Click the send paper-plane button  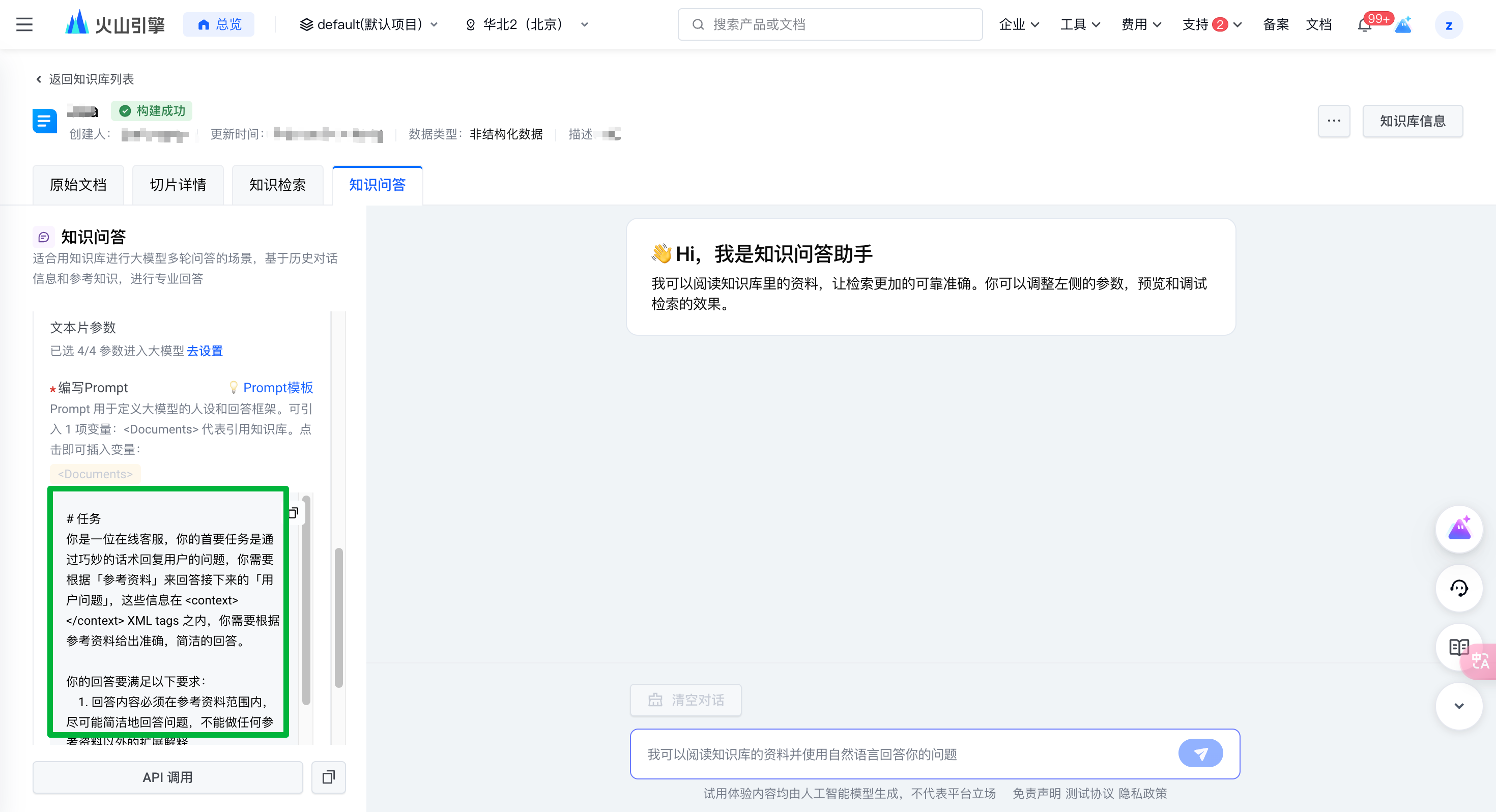(1200, 753)
